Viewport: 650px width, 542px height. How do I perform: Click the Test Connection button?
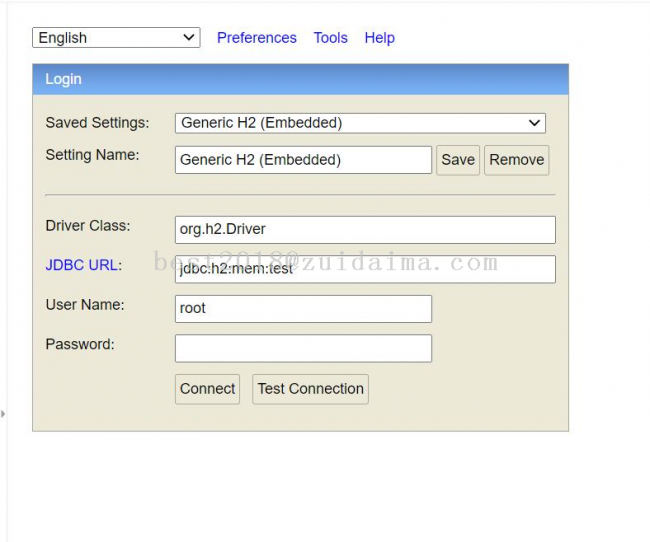click(310, 389)
